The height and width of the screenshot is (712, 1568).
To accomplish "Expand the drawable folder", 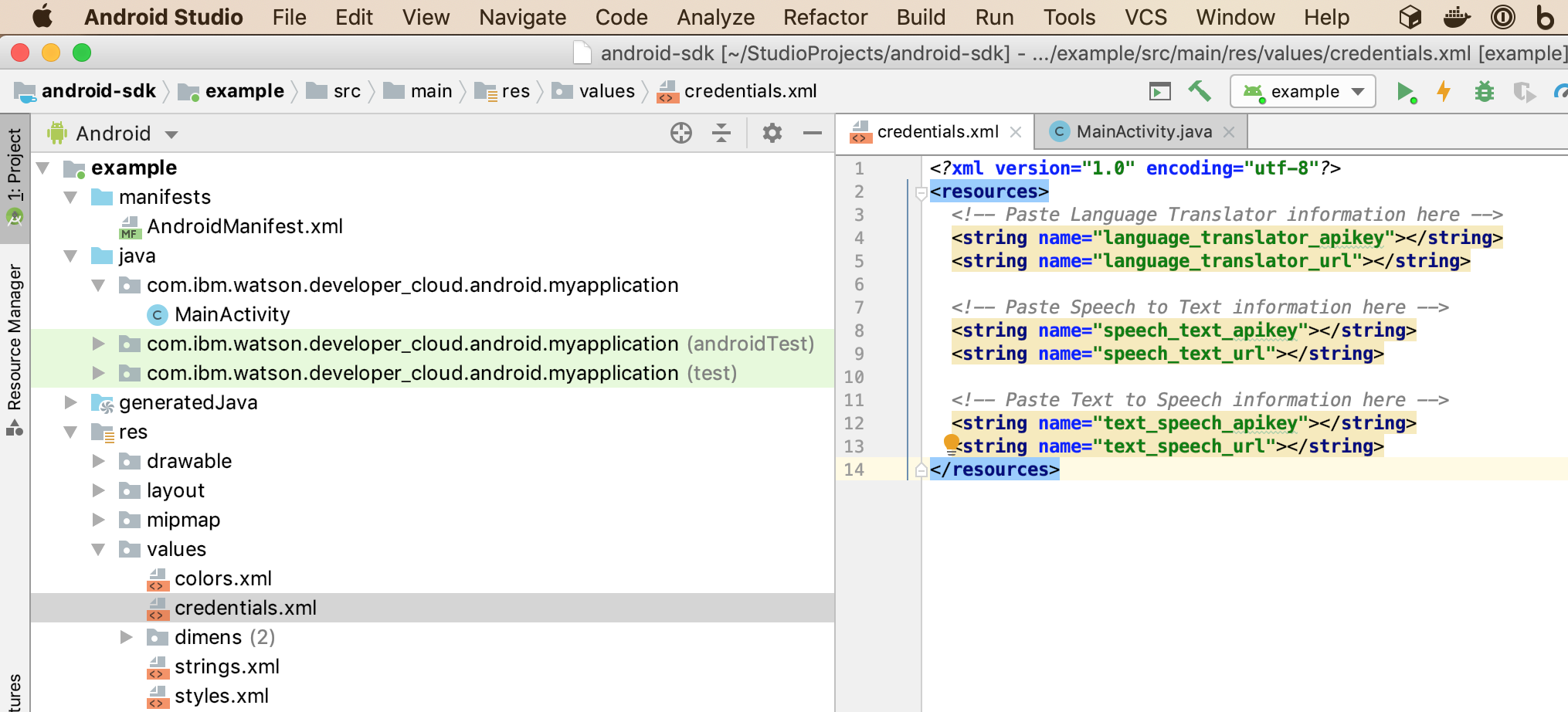I will [x=99, y=461].
